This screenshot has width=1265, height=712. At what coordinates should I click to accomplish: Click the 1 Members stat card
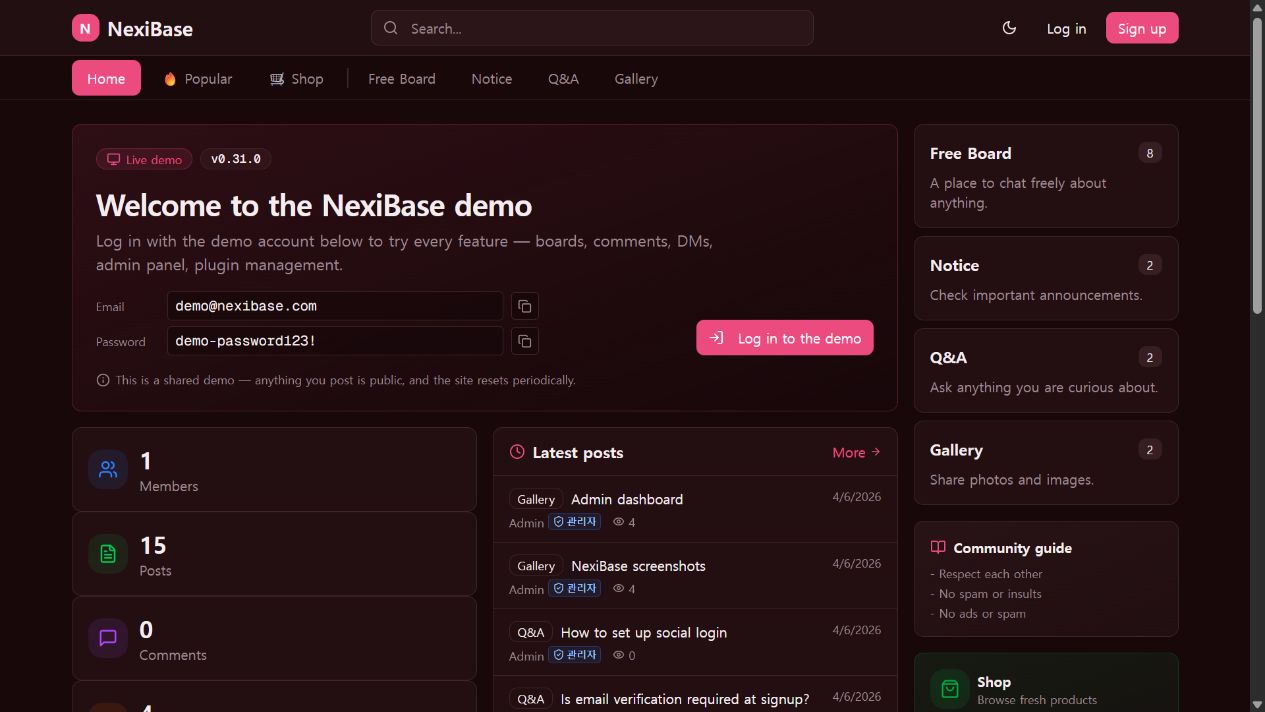pos(274,469)
